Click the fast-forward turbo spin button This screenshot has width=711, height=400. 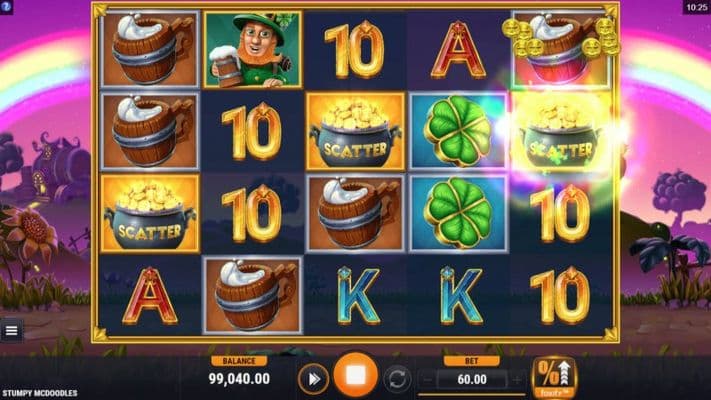(x=313, y=379)
